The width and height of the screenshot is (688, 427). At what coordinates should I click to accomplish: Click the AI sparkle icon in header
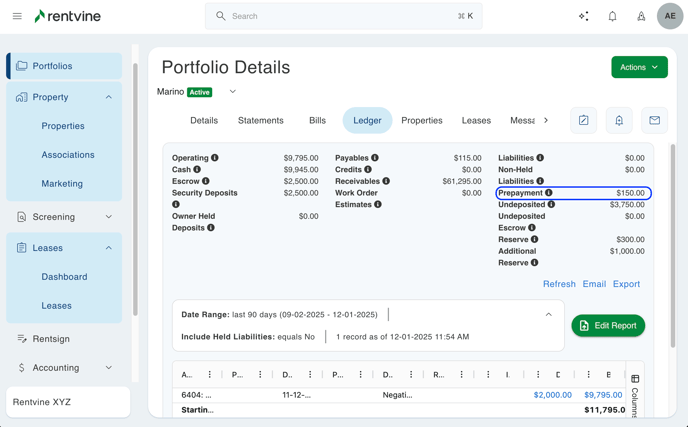tap(583, 16)
